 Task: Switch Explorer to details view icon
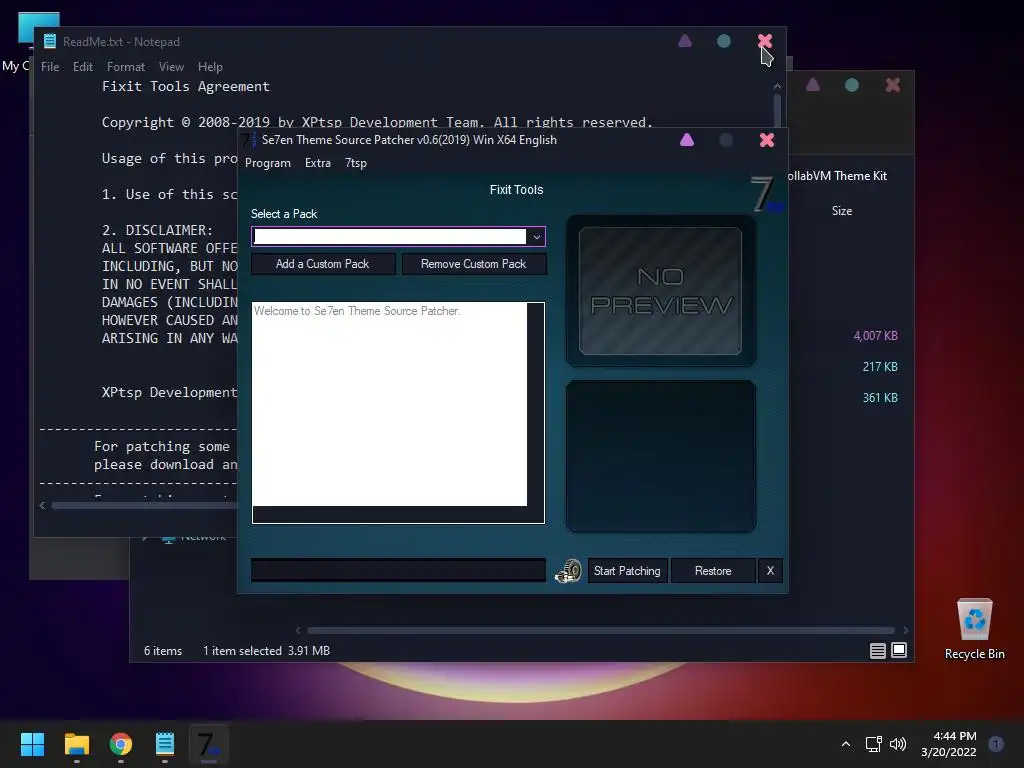(x=878, y=650)
